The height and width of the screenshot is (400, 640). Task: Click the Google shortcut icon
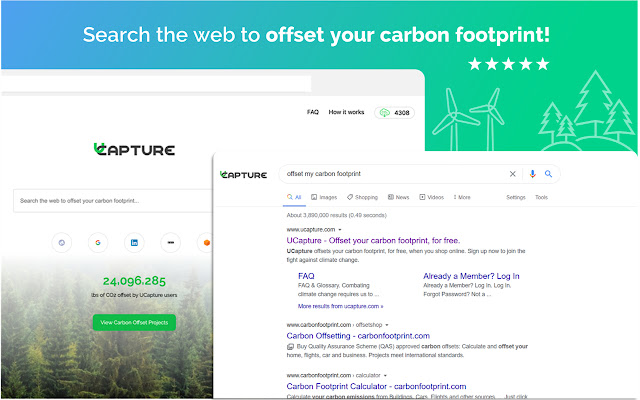pos(98,243)
